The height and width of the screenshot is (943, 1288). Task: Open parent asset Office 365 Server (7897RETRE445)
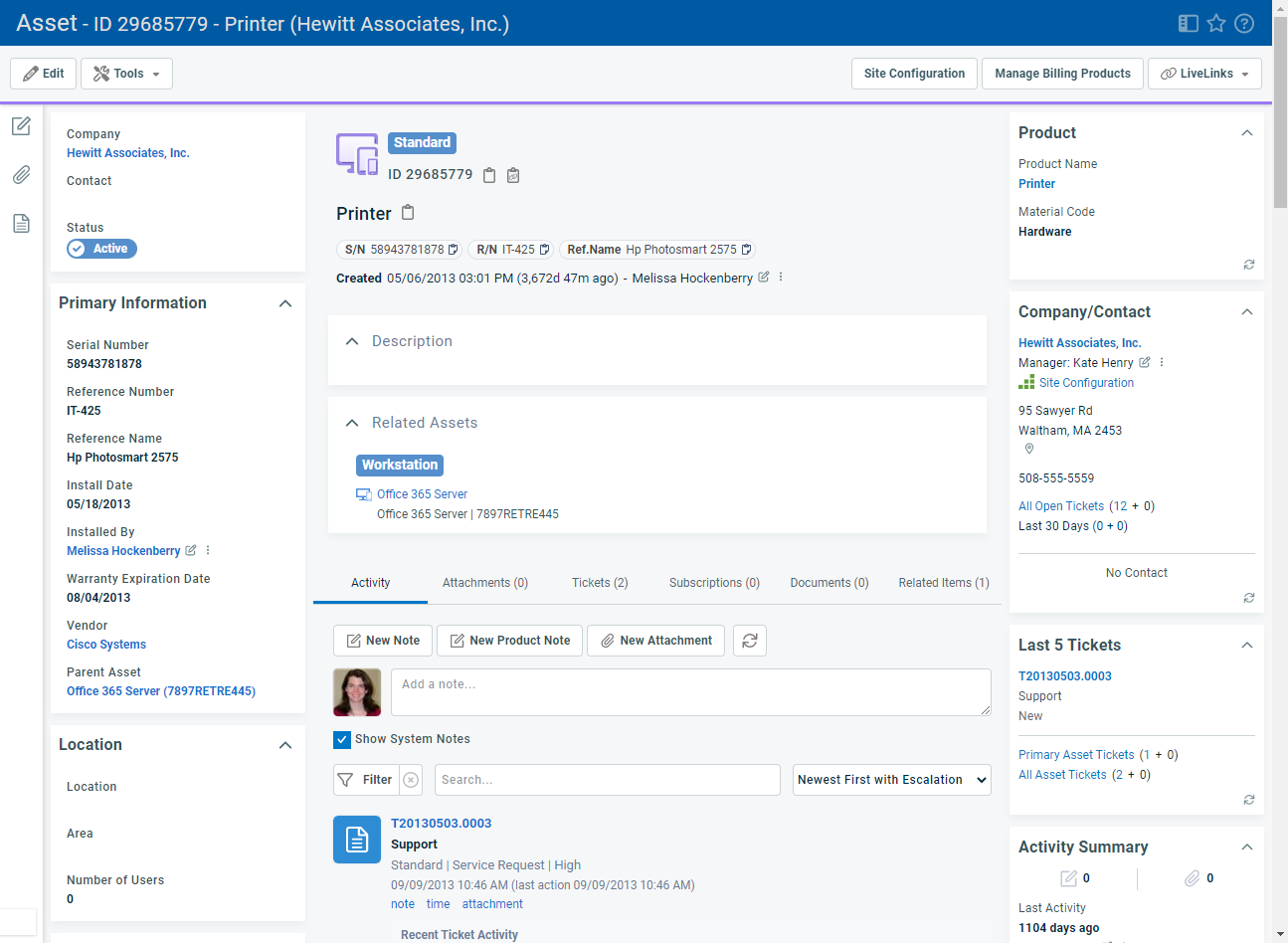[x=161, y=691]
